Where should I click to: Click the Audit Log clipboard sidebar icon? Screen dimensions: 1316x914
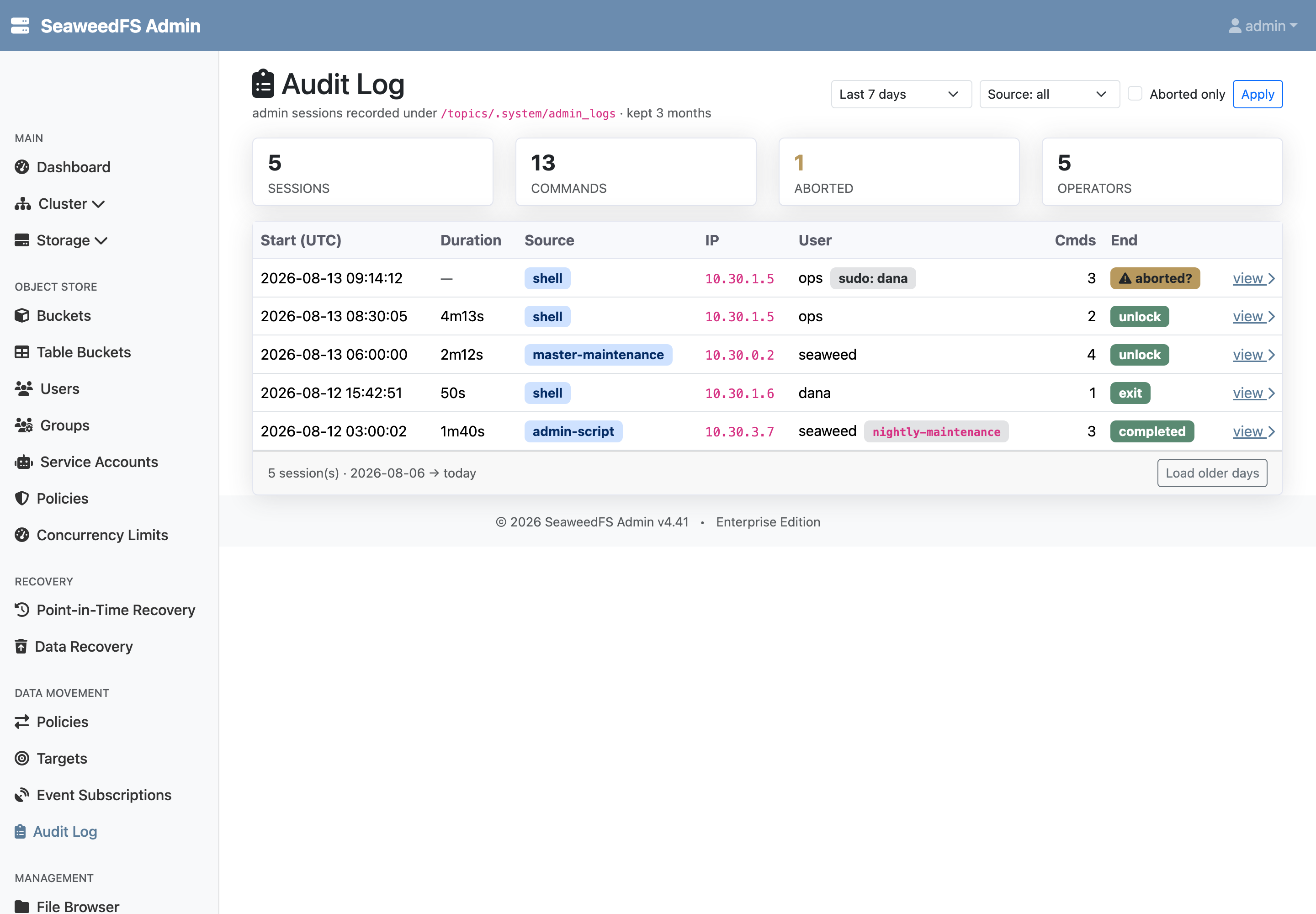(x=20, y=832)
